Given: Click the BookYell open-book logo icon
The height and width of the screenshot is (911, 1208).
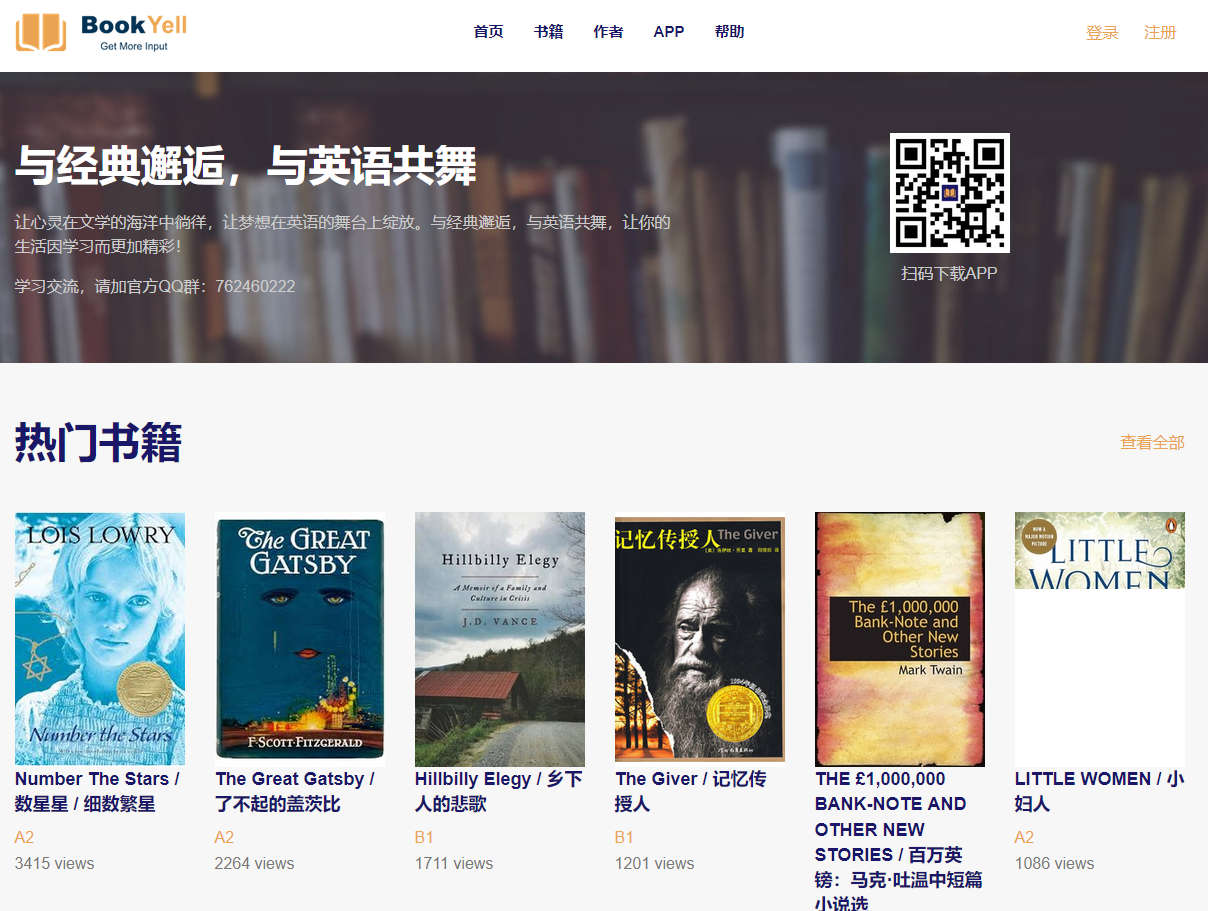Looking at the screenshot, I should point(41,32).
